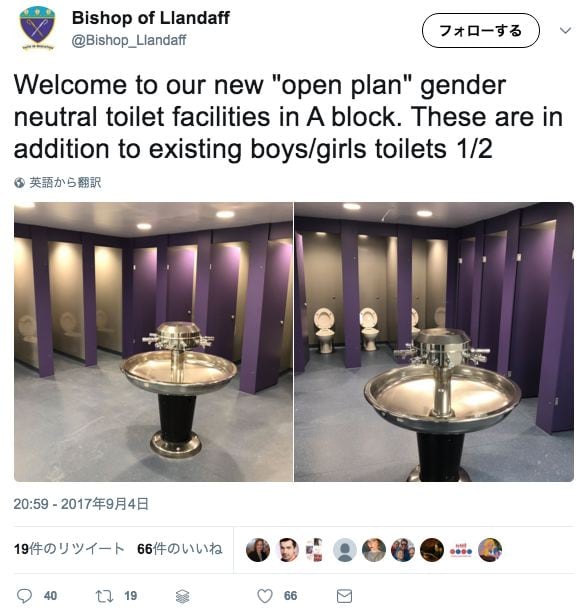Open the right toilet facilities photo
Viewport: 588px width, 610px height.
pos(434,342)
